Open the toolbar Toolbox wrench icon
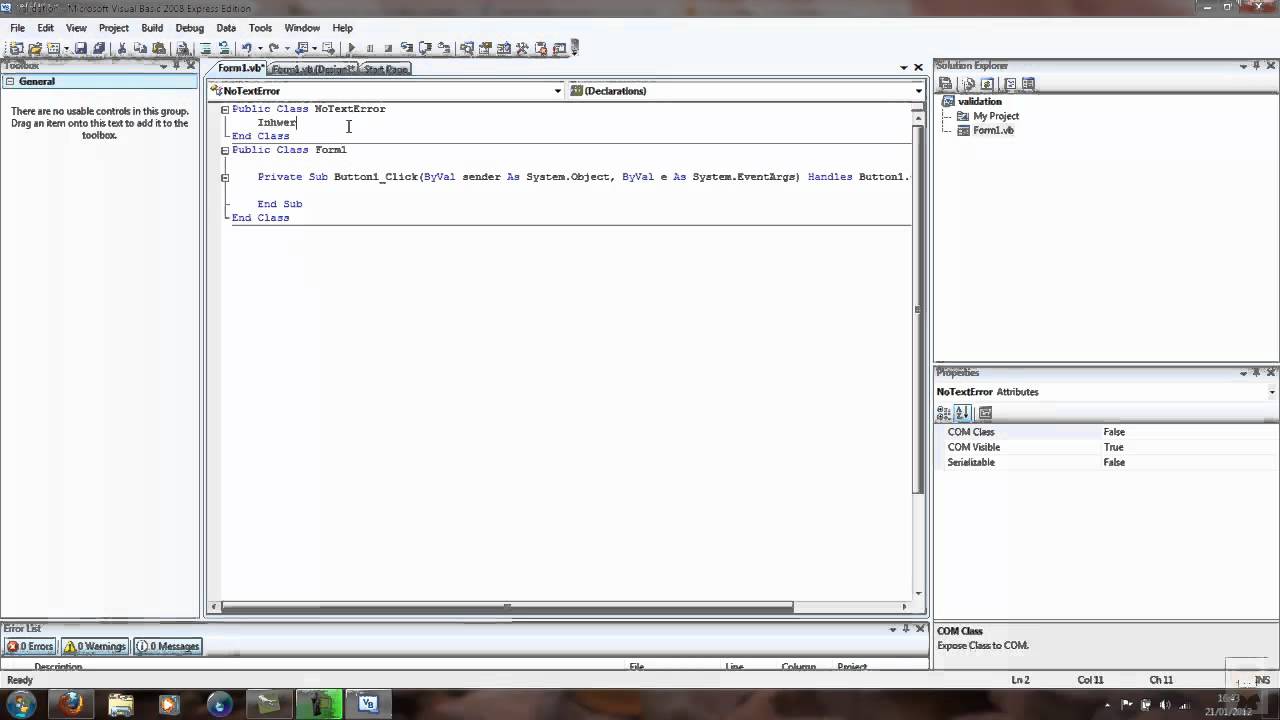 [x=522, y=48]
